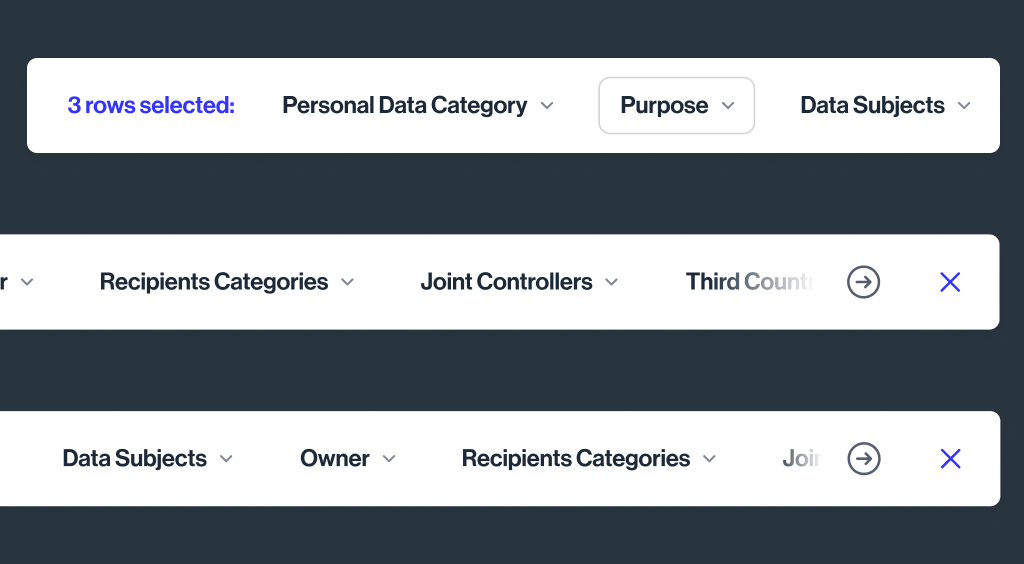This screenshot has height=564, width=1024.
Task: Open the Purpose dropdown
Action: tap(676, 106)
